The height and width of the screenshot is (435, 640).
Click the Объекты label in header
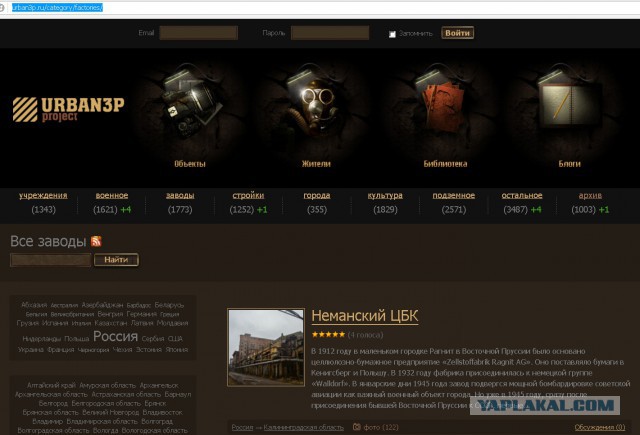pyautogui.click(x=190, y=164)
